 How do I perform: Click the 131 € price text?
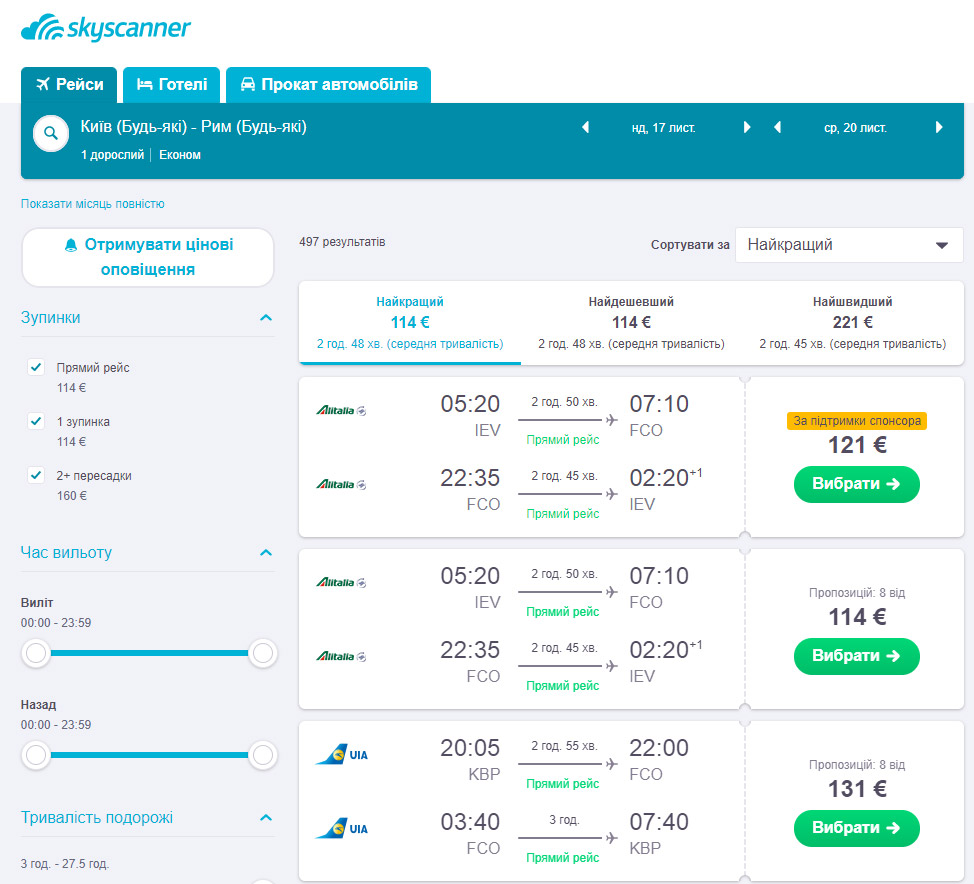[857, 789]
